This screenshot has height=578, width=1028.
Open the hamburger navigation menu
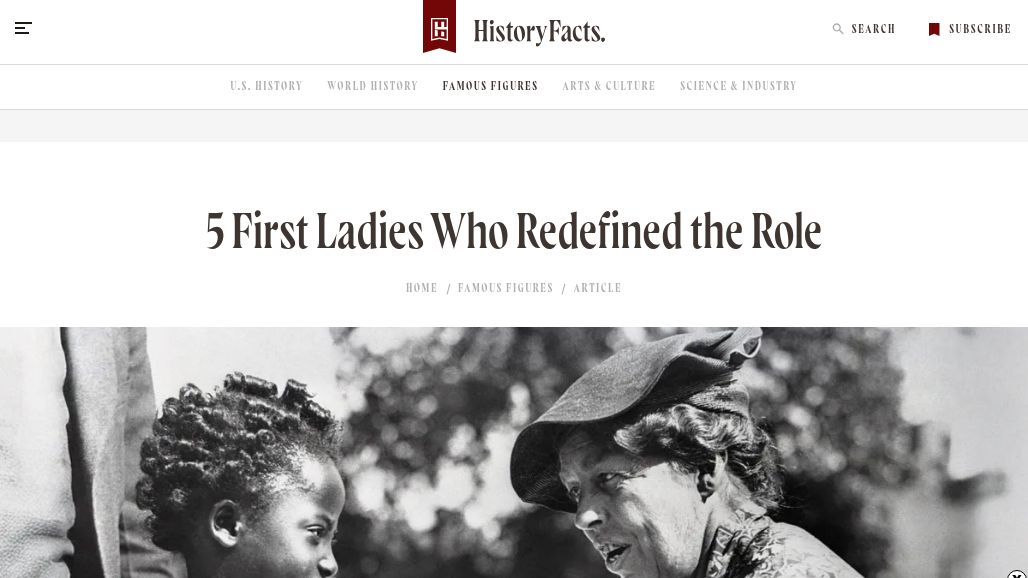(23, 28)
